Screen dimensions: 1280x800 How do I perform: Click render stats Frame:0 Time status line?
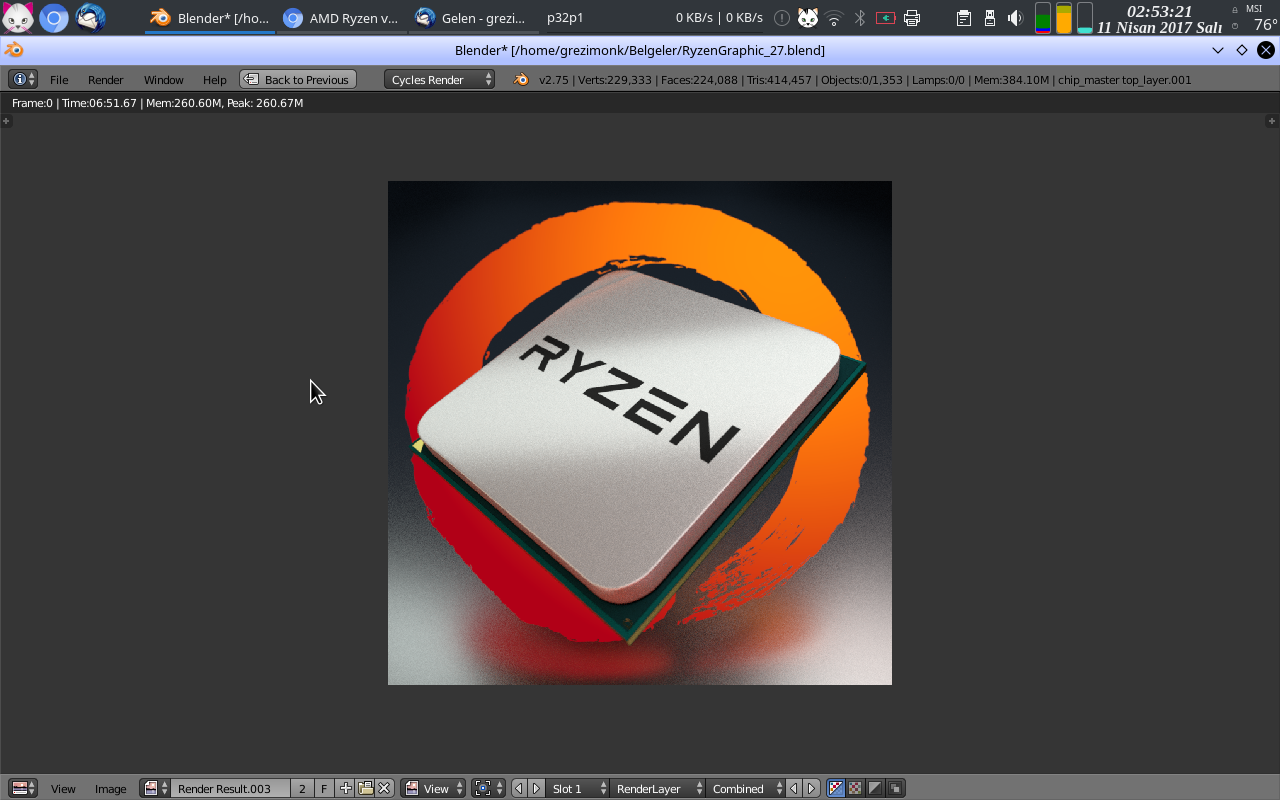[157, 103]
